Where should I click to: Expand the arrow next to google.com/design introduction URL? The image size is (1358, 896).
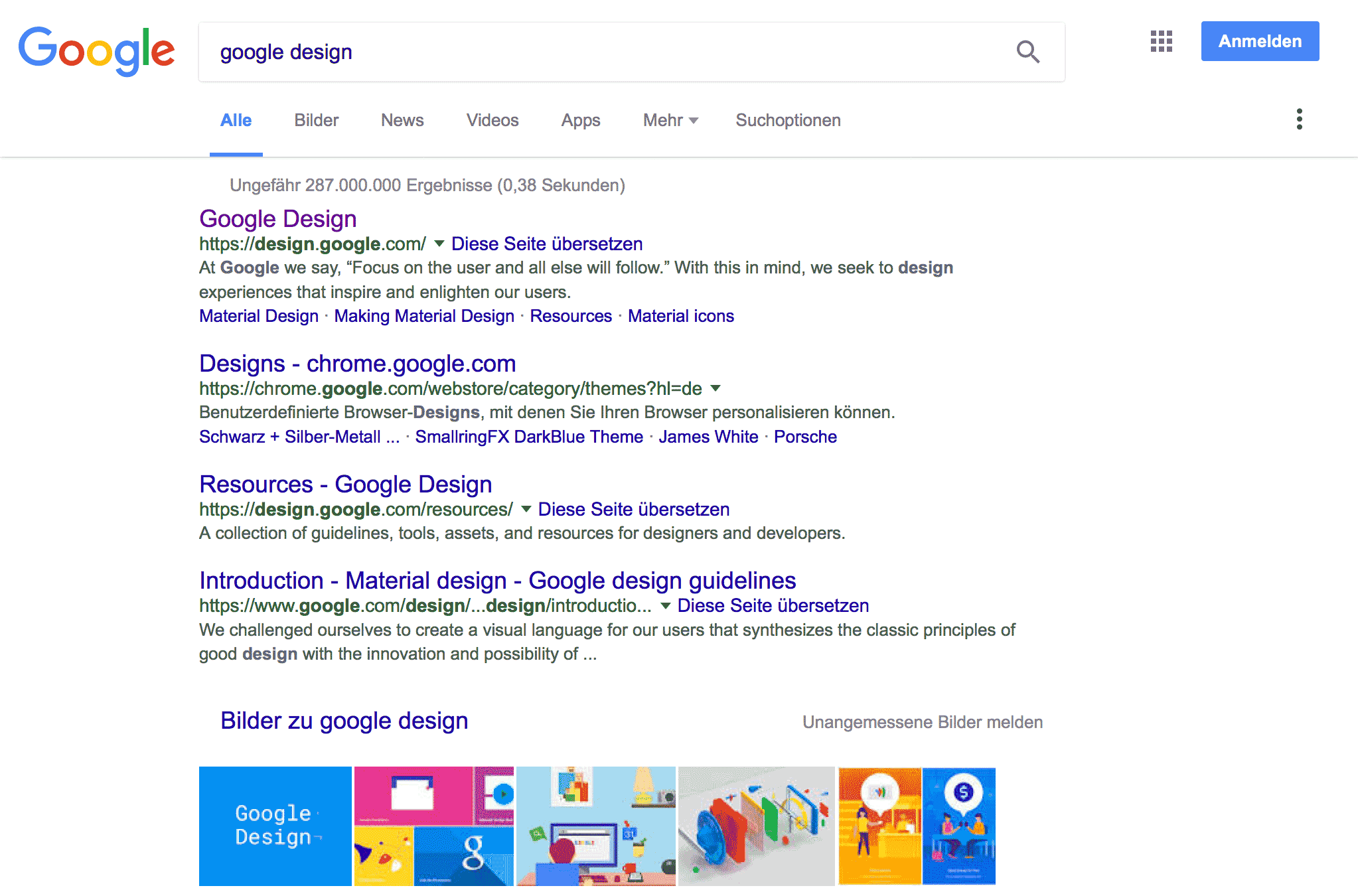[665, 605]
